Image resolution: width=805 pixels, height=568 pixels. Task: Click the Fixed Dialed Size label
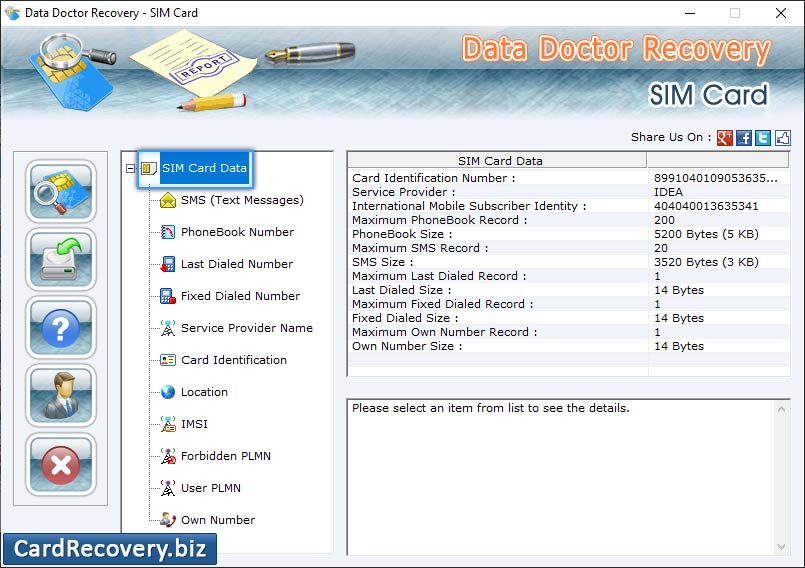tap(405, 318)
